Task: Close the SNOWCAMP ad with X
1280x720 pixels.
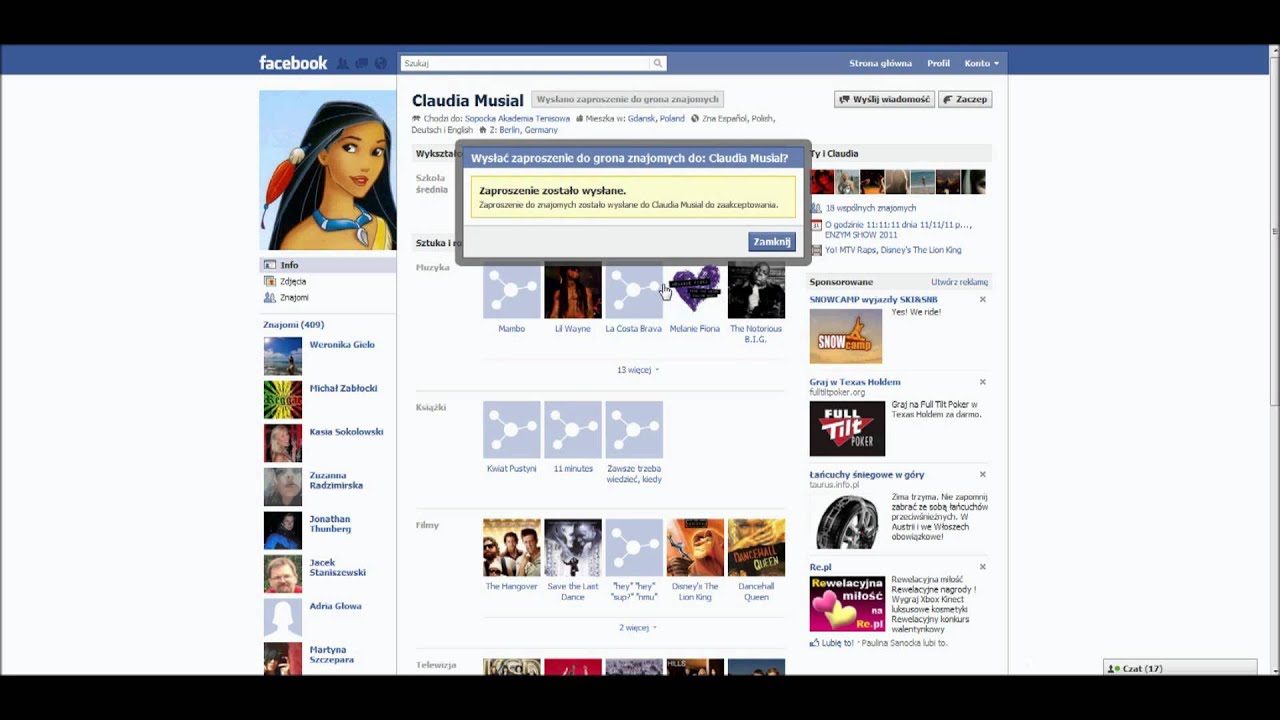Action: pyautogui.click(x=982, y=299)
